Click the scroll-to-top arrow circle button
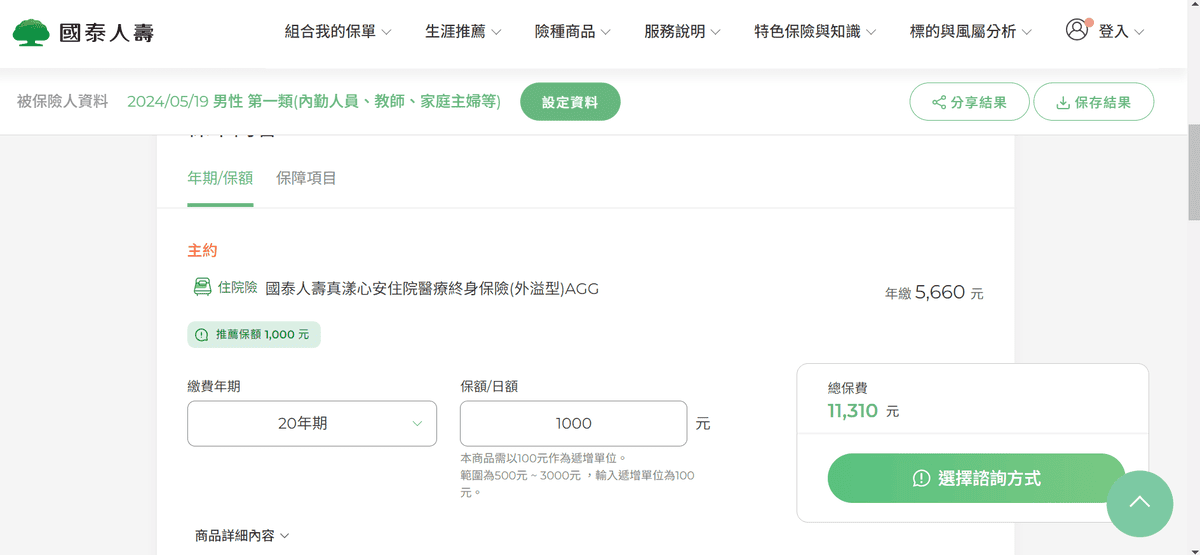 (x=1139, y=503)
